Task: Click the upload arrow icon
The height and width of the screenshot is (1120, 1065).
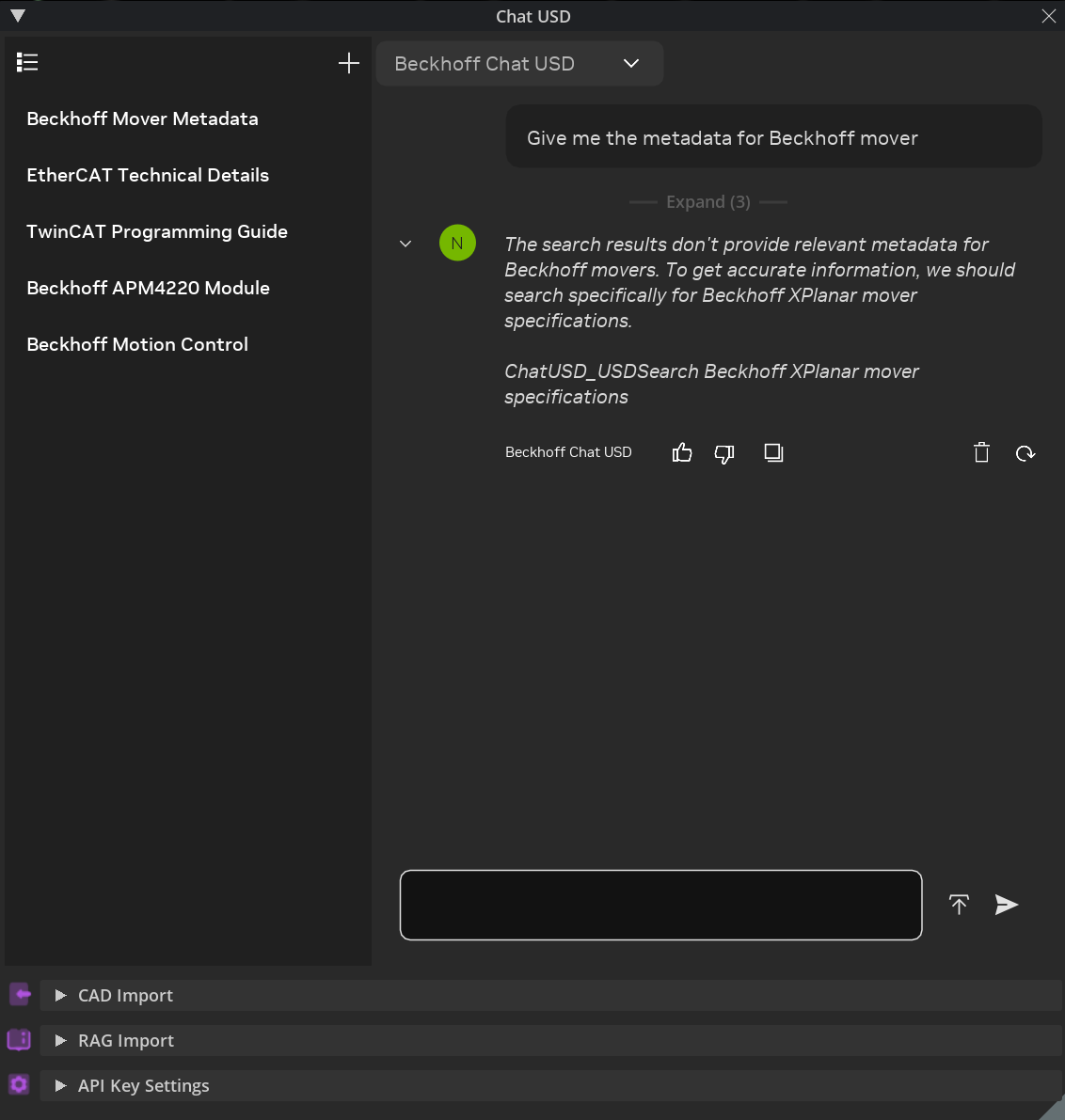Action: click(959, 905)
